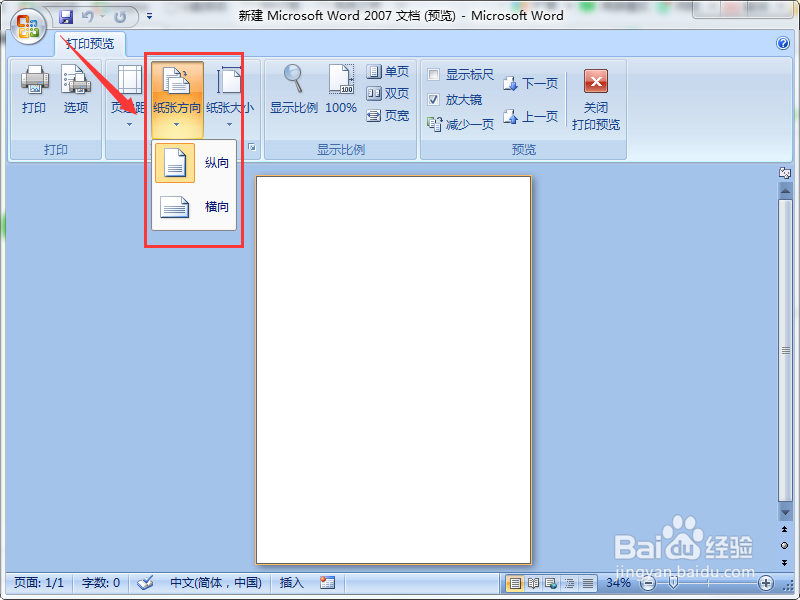Click the macro recording status icon
800x600 pixels.
pos(327,583)
